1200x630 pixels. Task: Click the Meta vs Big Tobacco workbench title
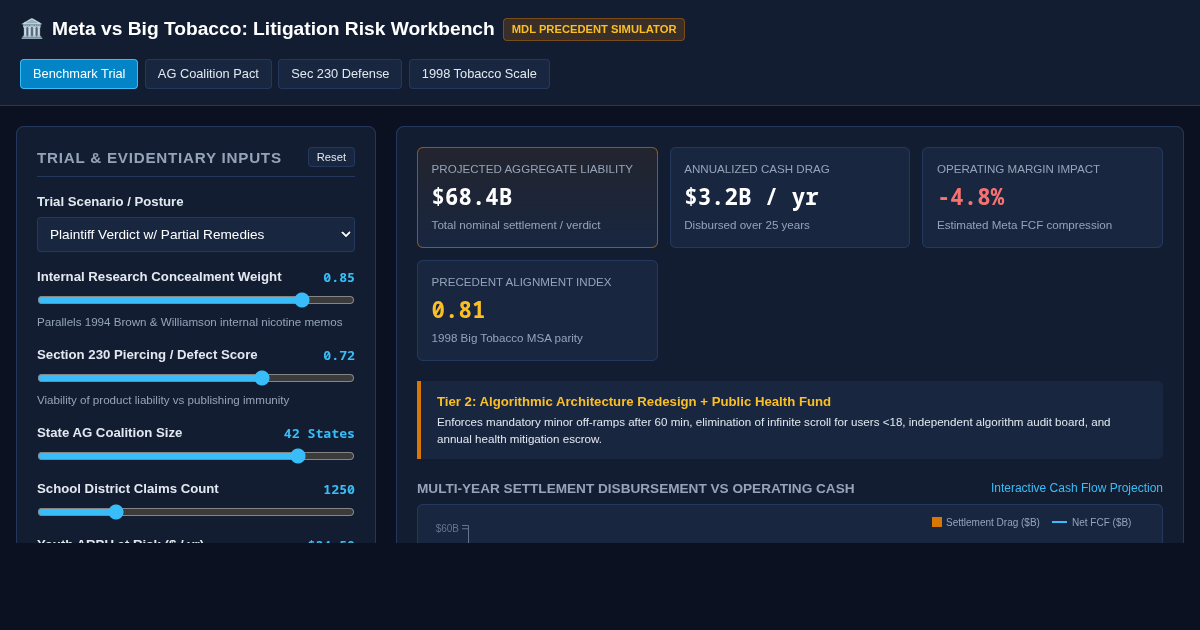[273, 29]
